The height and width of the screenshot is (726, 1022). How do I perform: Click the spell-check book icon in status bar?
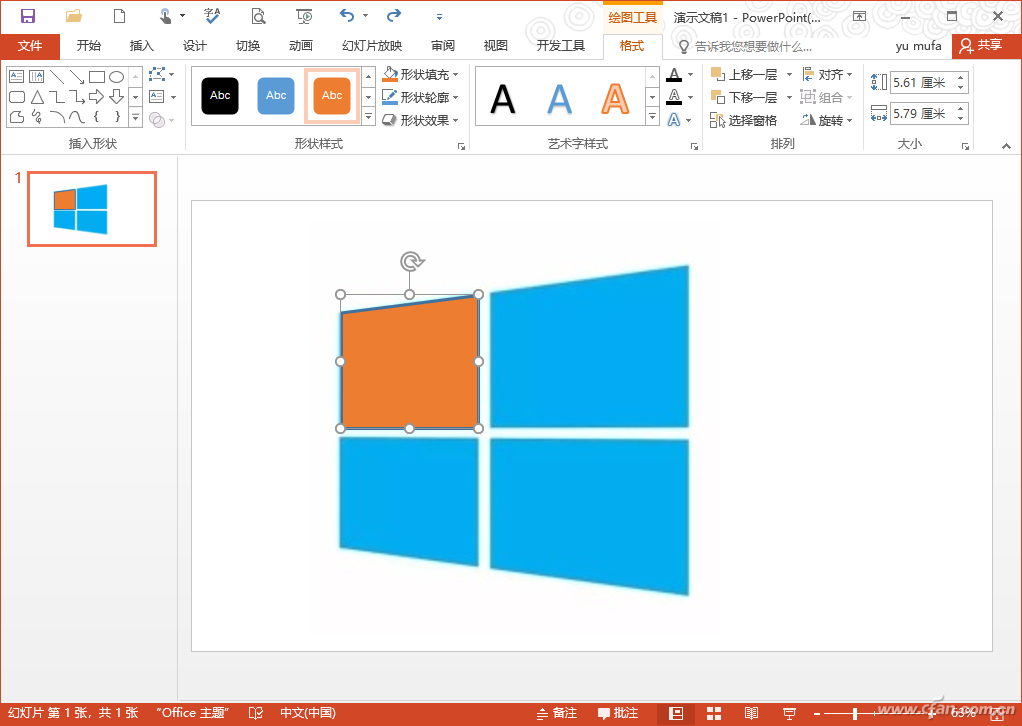point(256,713)
